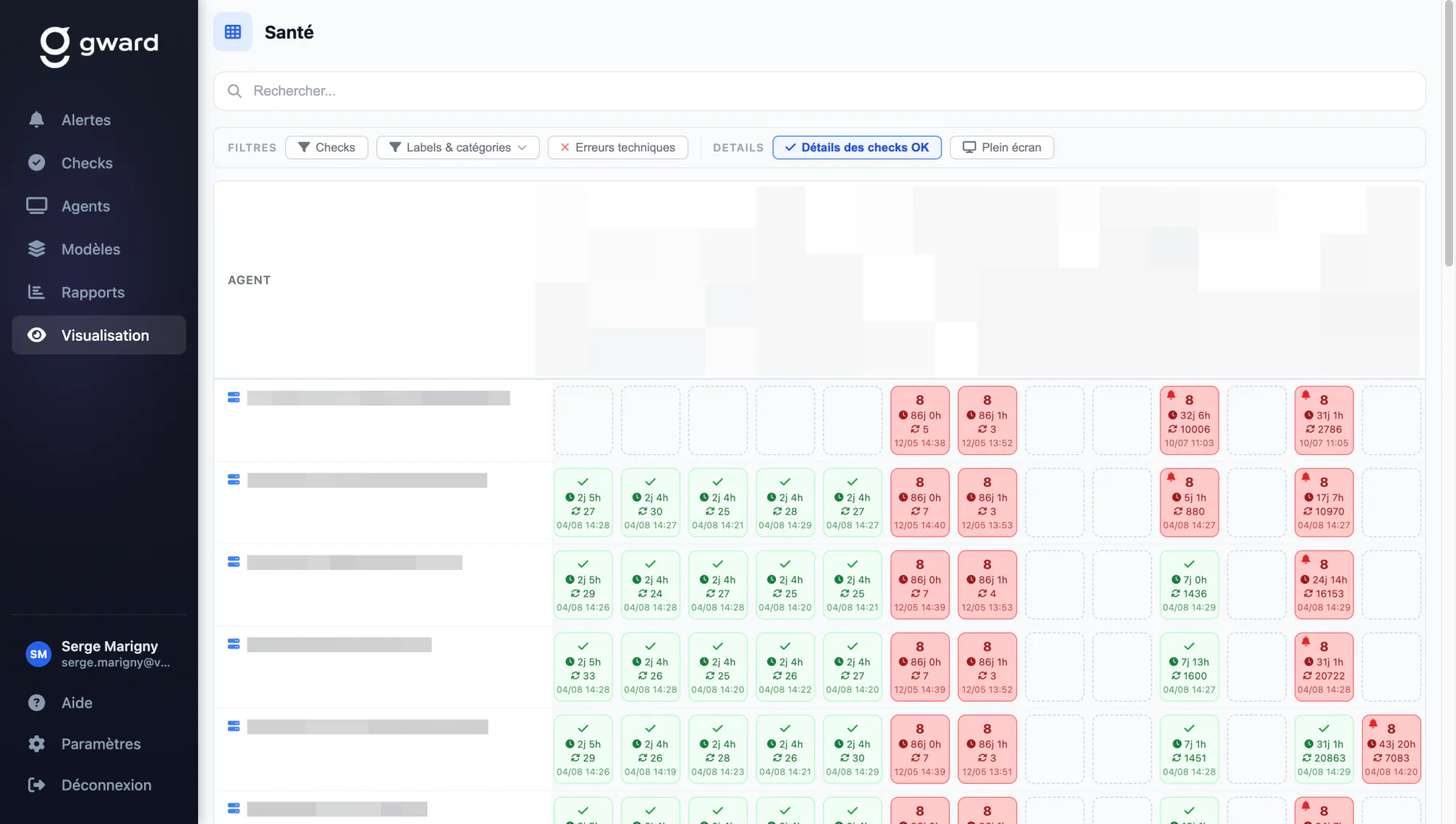1456x824 pixels.
Task: Click the grid icon beside the Santé title
Action: (233, 32)
